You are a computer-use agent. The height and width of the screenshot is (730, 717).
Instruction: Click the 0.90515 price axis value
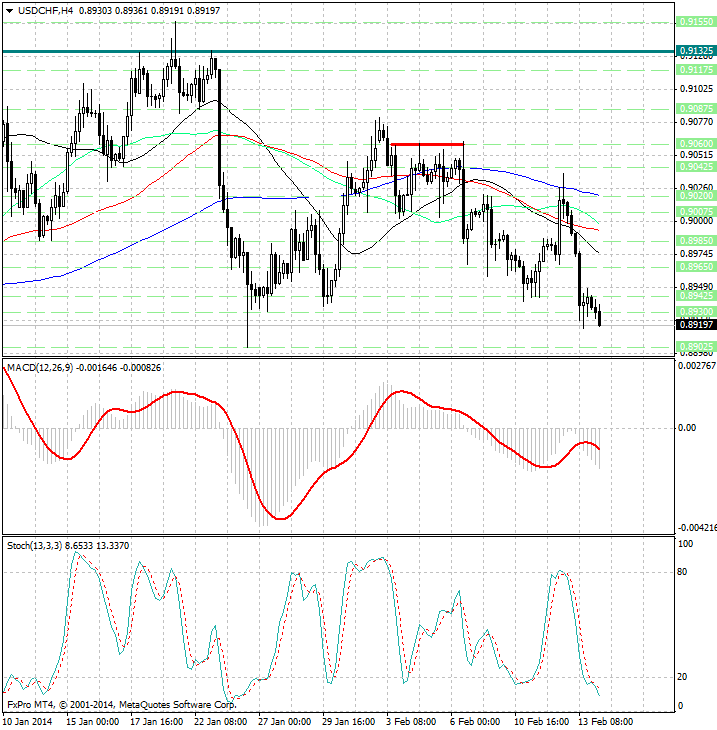point(696,155)
